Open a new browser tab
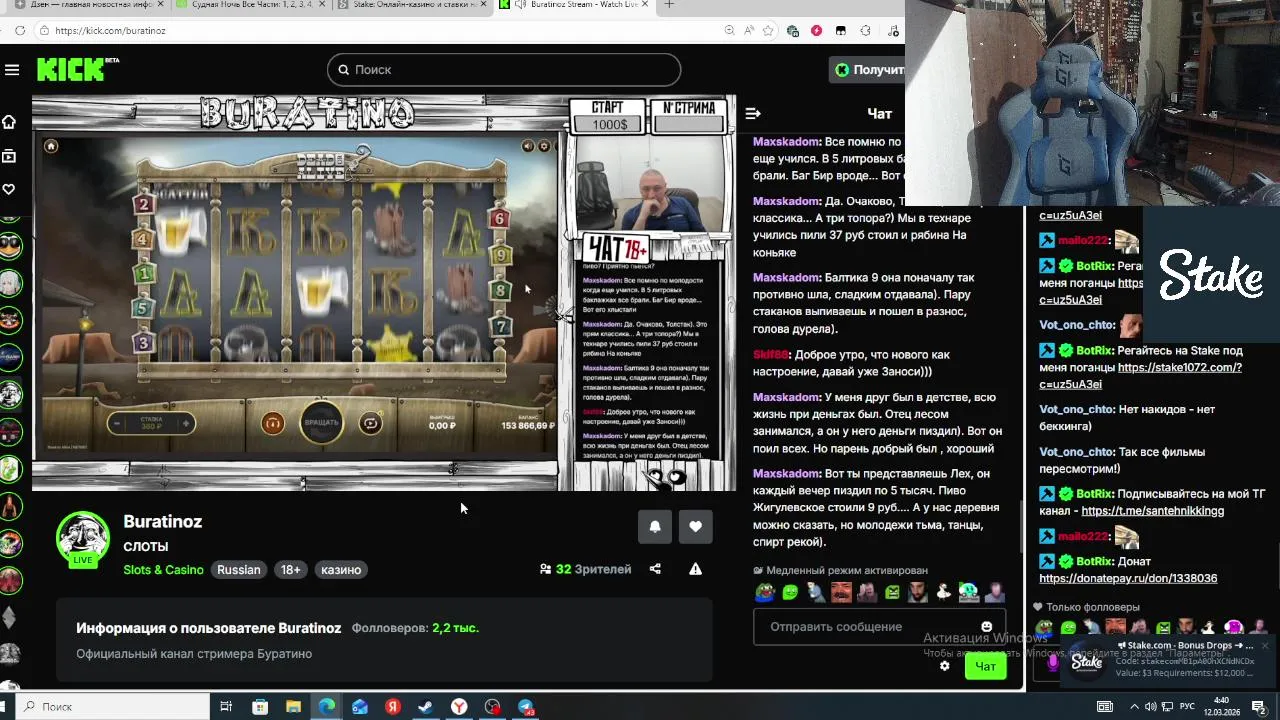 pyautogui.click(x=669, y=5)
